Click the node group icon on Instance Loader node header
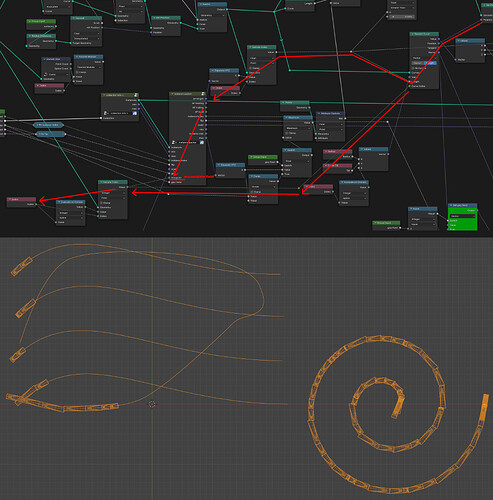 click(203, 94)
